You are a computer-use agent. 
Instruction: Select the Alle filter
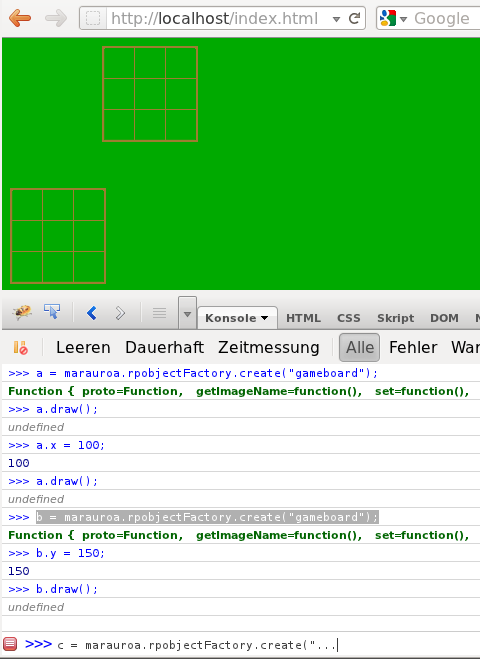359,348
